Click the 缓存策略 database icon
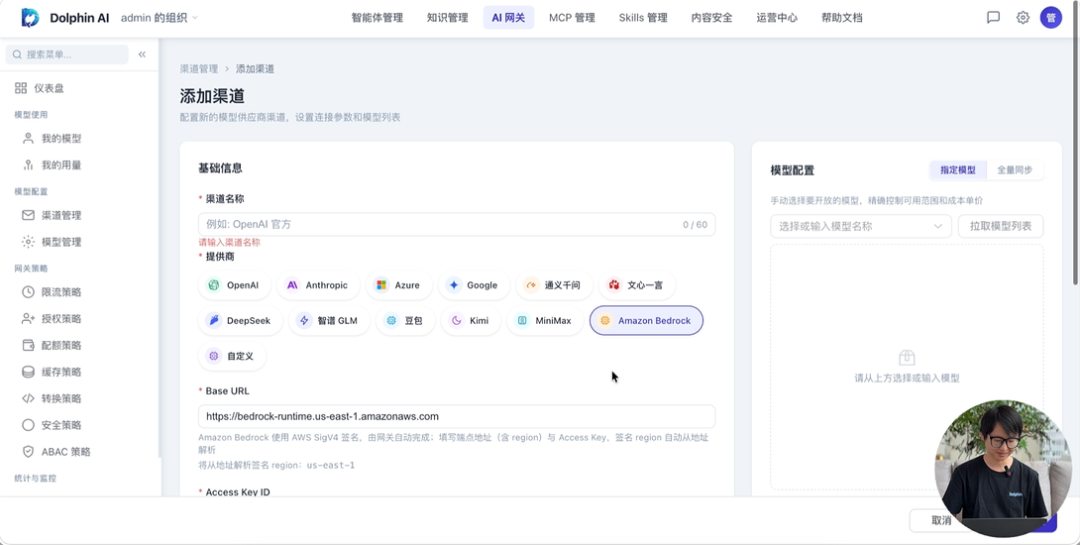 tap(28, 372)
